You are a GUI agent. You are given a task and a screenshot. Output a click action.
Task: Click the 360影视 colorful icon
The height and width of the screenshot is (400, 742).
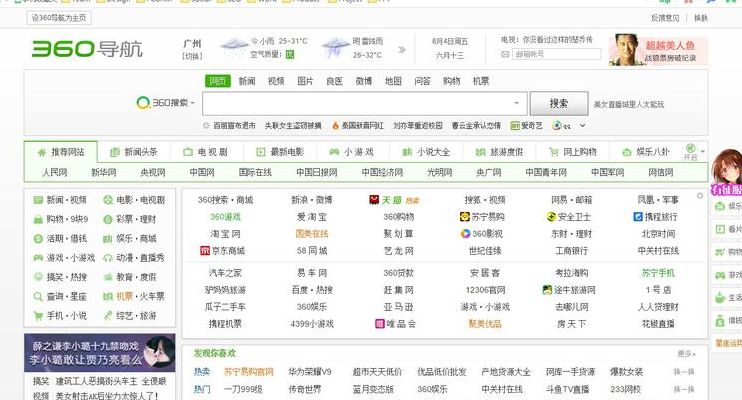click(x=465, y=234)
